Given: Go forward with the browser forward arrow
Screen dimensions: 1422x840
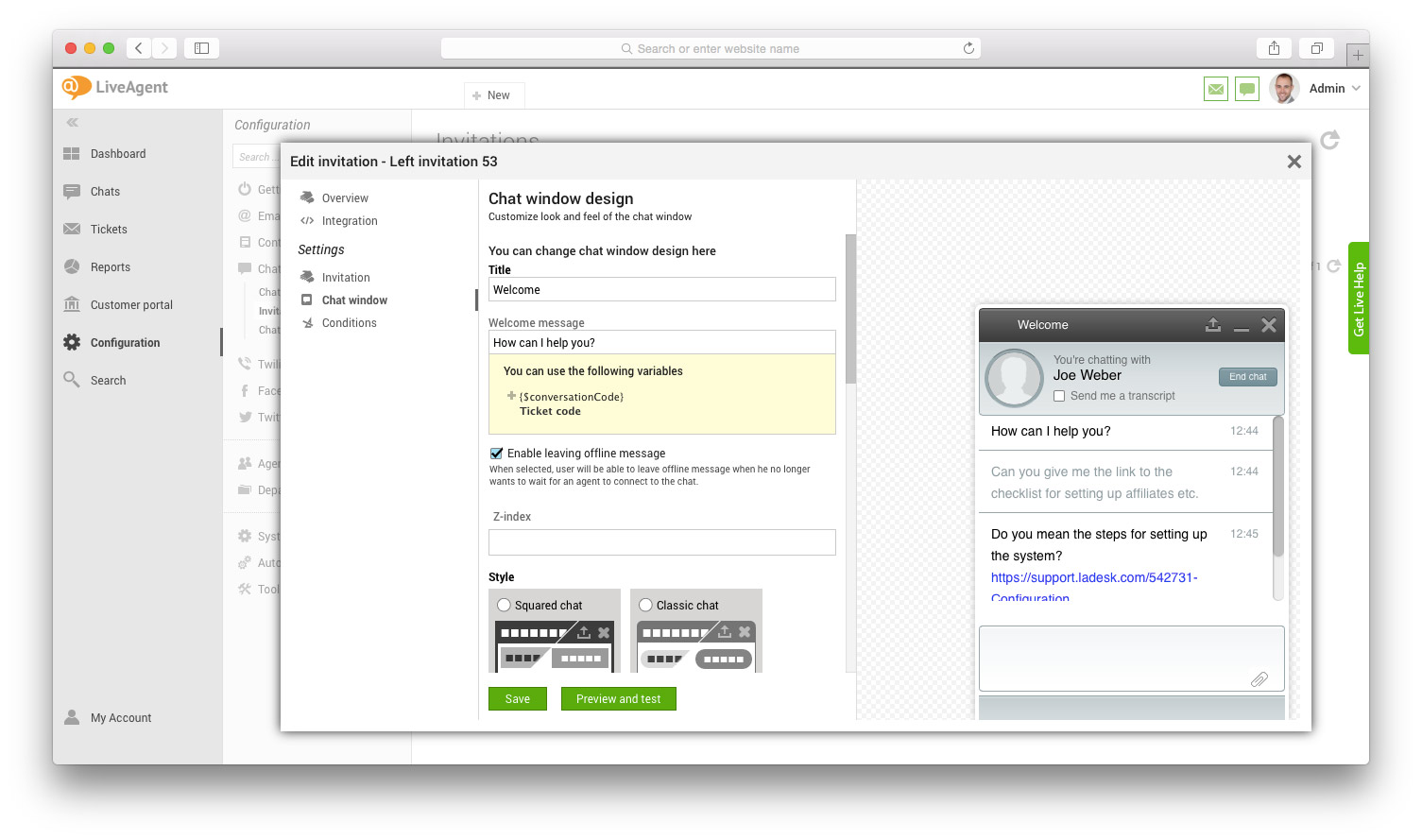Looking at the screenshot, I should pos(164,48).
